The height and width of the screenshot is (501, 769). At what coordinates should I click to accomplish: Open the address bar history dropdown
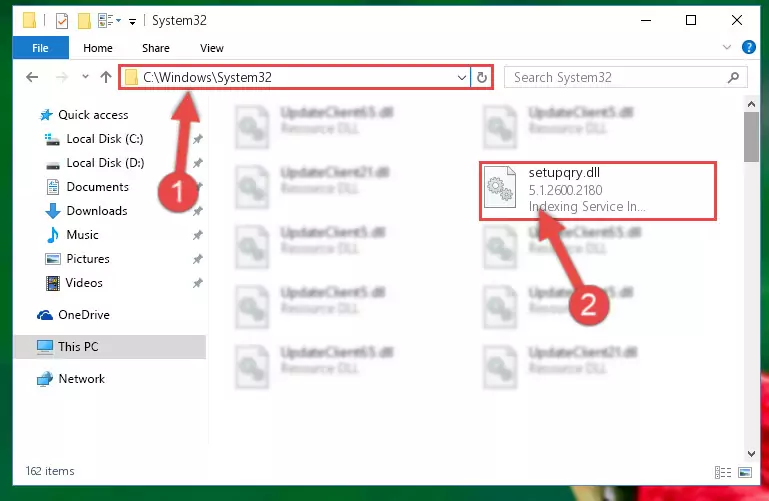(461, 77)
